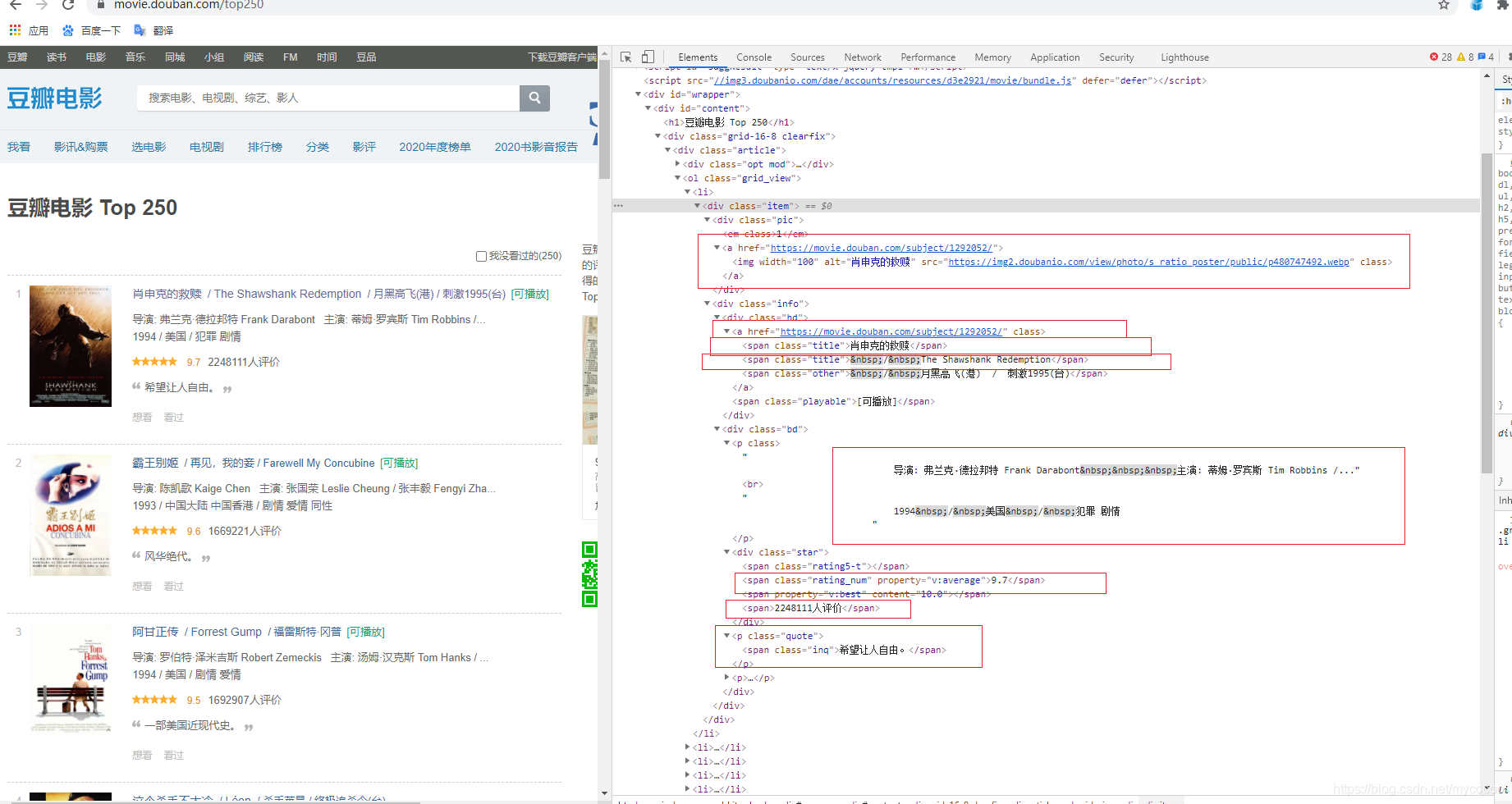Screen dimensions: 1512x804
Task: Open 2020年度榜单 link
Action: click(x=435, y=147)
